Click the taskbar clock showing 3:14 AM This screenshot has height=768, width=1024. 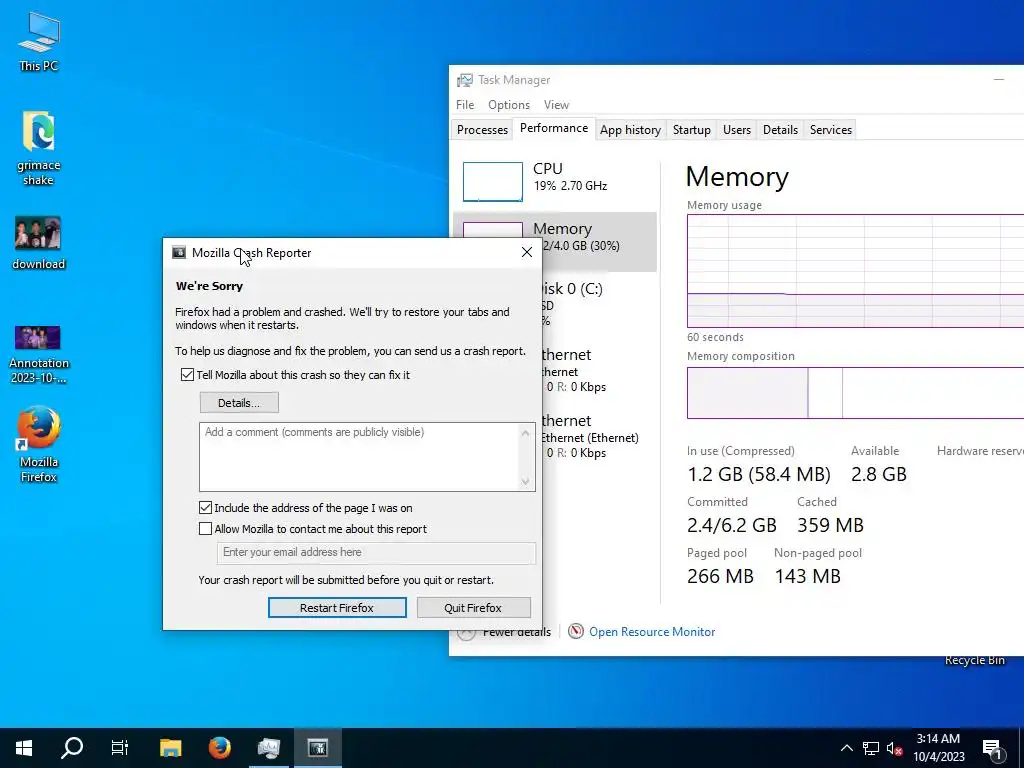click(x=938, y=748)
